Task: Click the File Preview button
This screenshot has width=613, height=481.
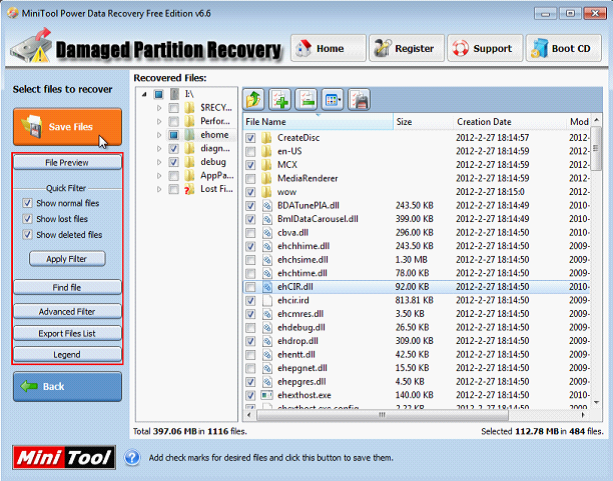Action: [x=67, y=162]
